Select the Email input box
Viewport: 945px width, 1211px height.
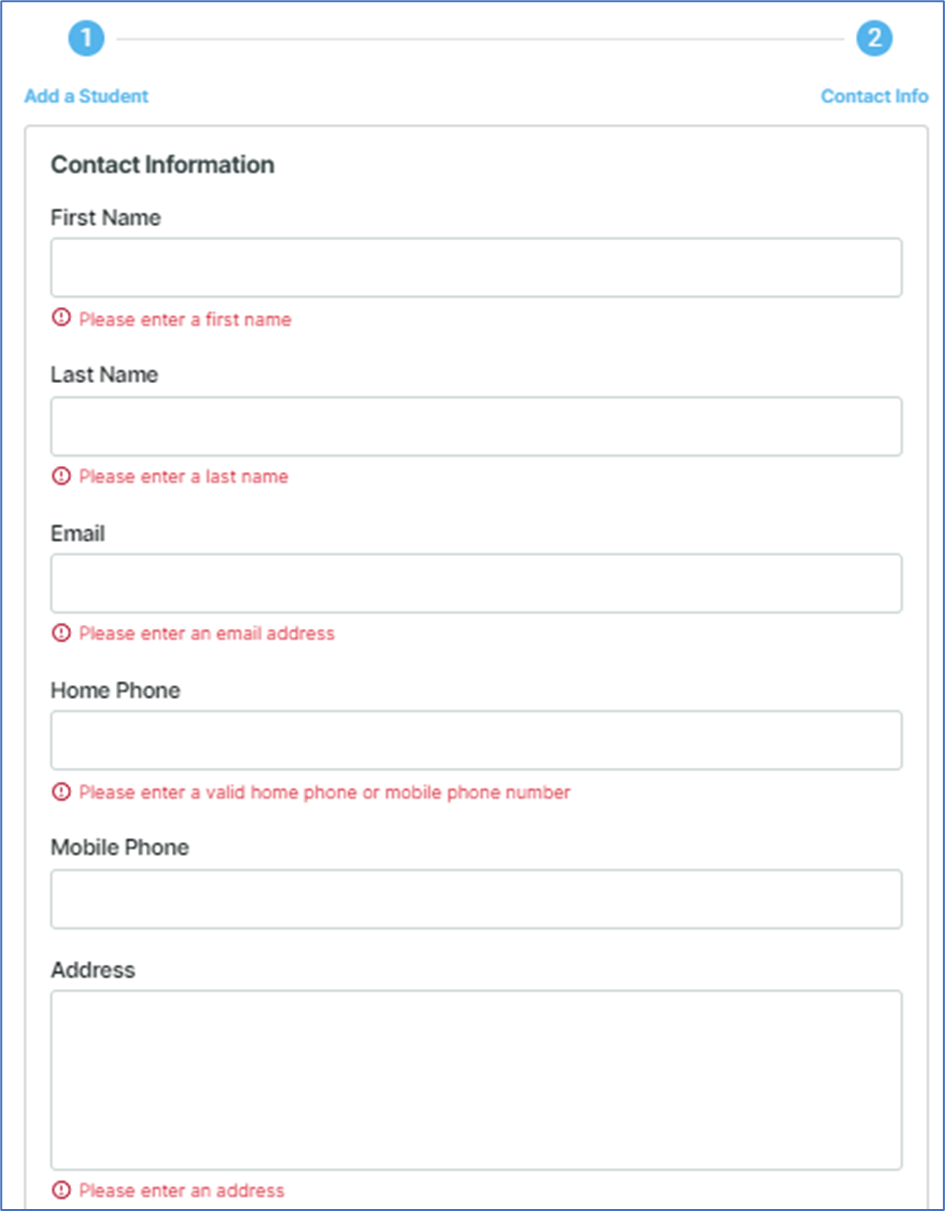476,583
